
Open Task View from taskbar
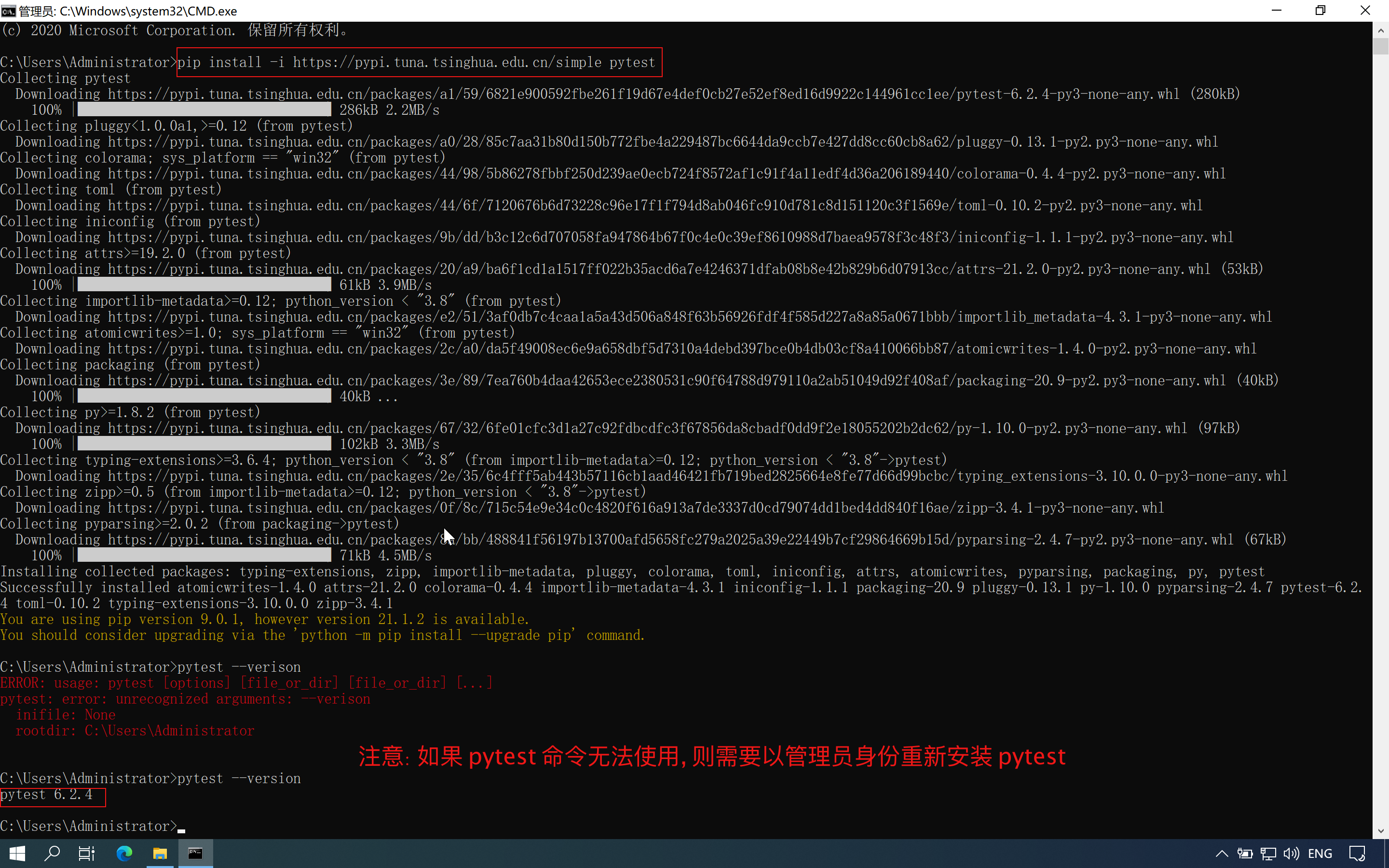click(87, 854)
